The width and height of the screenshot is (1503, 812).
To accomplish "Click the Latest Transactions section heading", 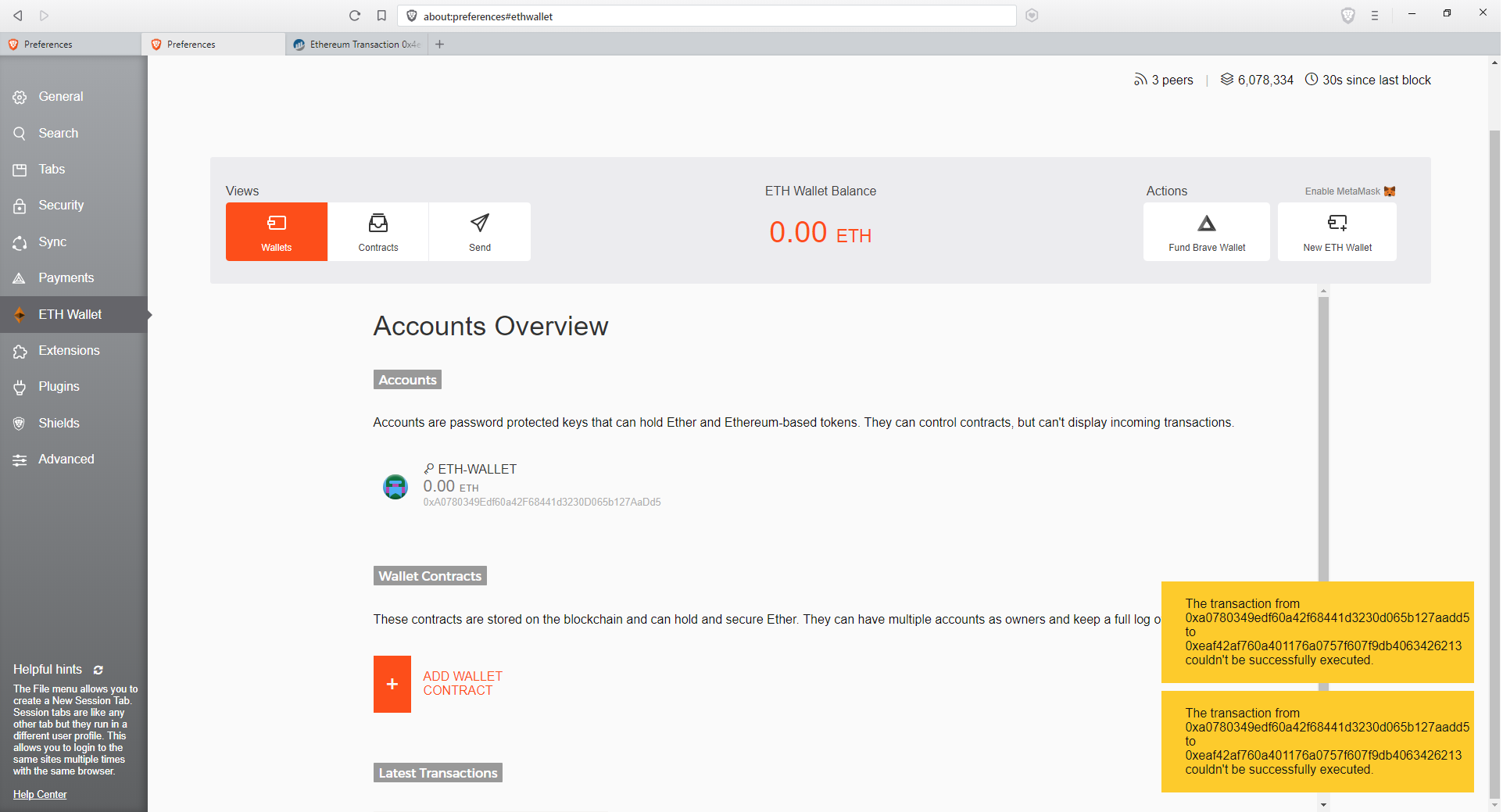I will click(438, 773).
